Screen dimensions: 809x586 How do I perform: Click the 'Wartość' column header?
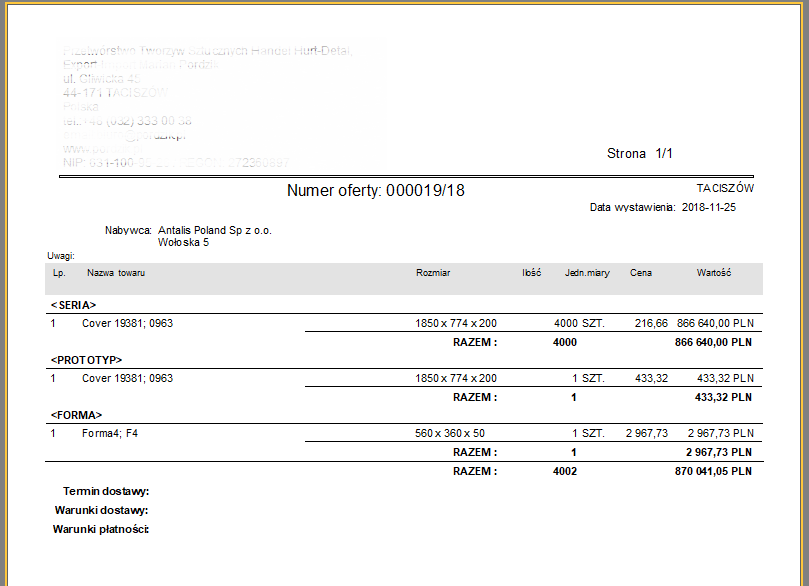(x=715, y=272)
